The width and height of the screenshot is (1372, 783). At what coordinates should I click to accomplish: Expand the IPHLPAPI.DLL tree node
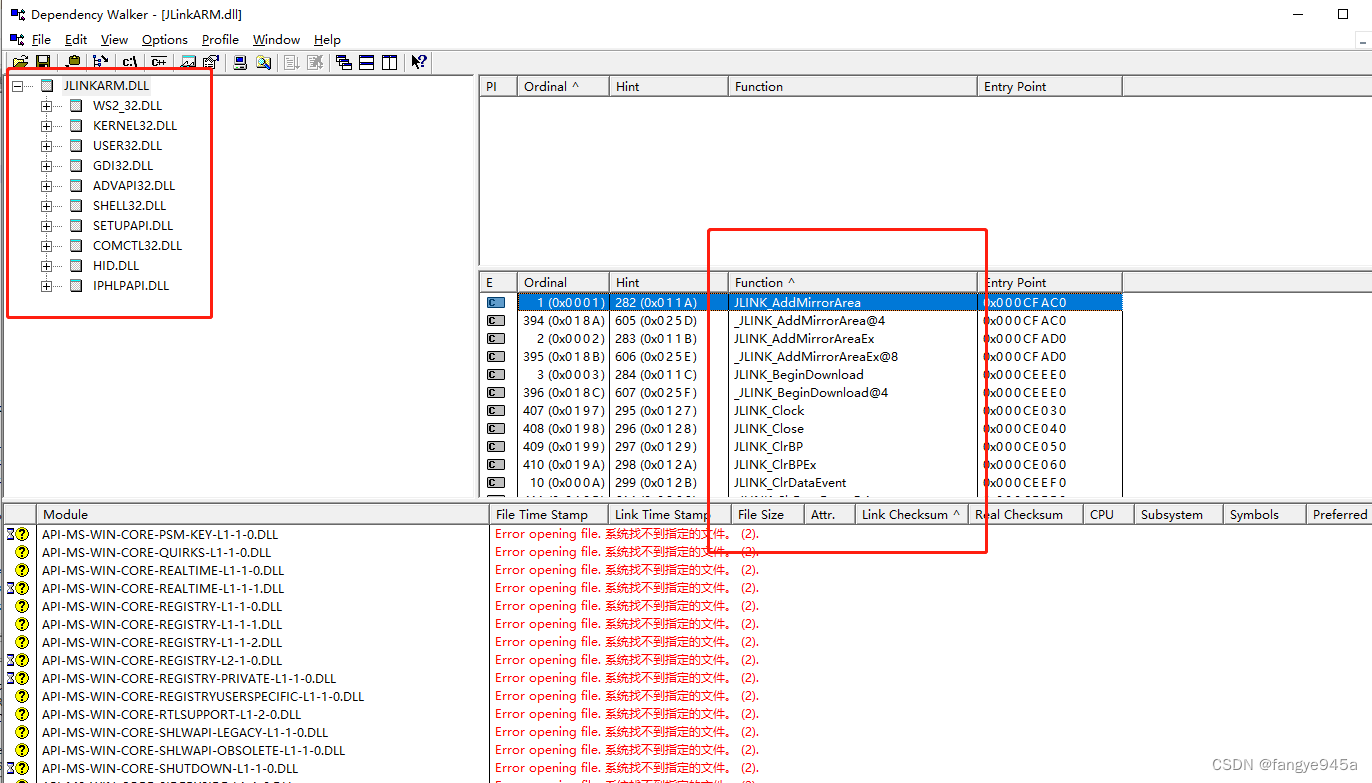tap(46, 286)
